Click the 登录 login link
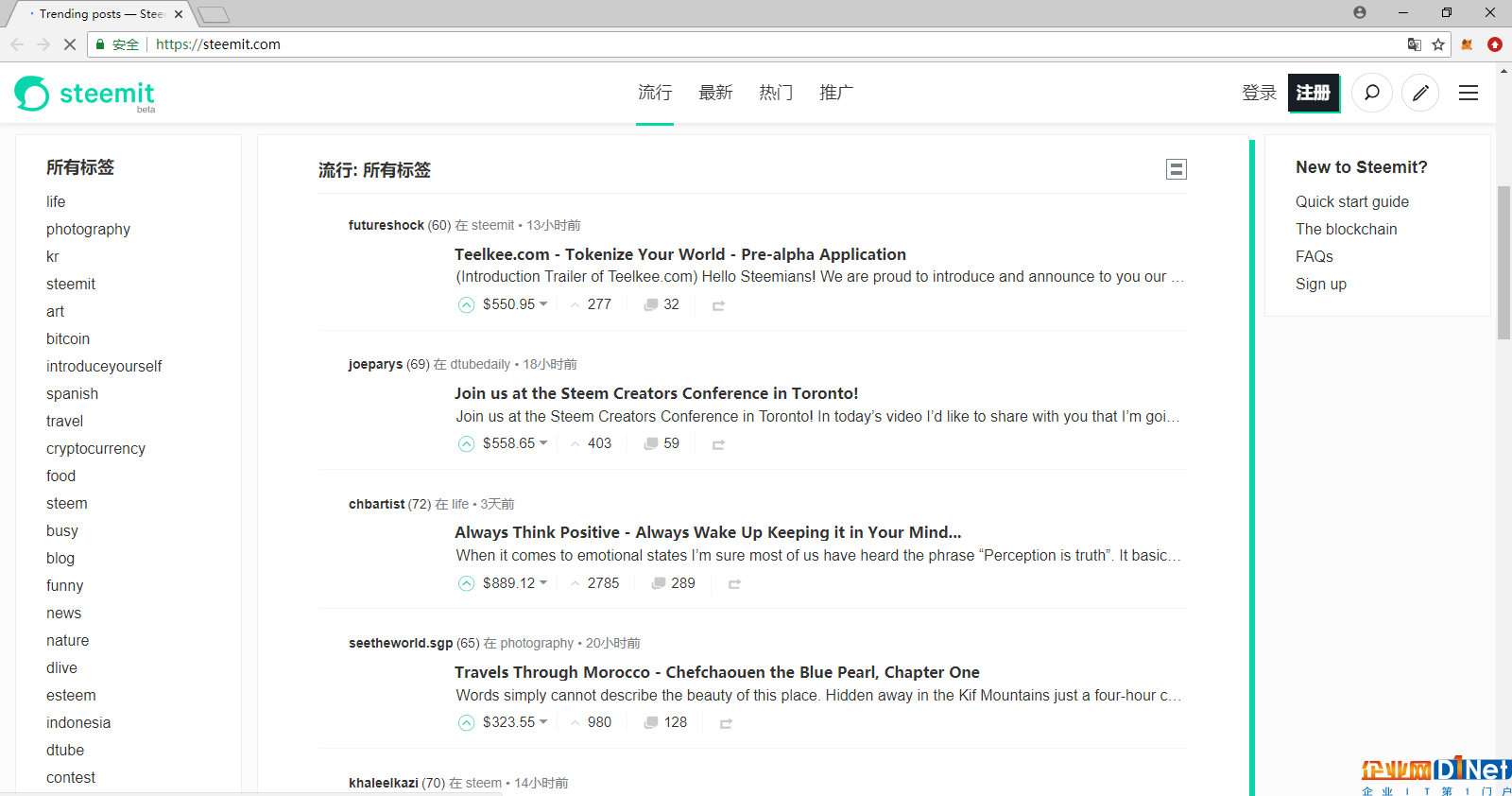 1259,93
